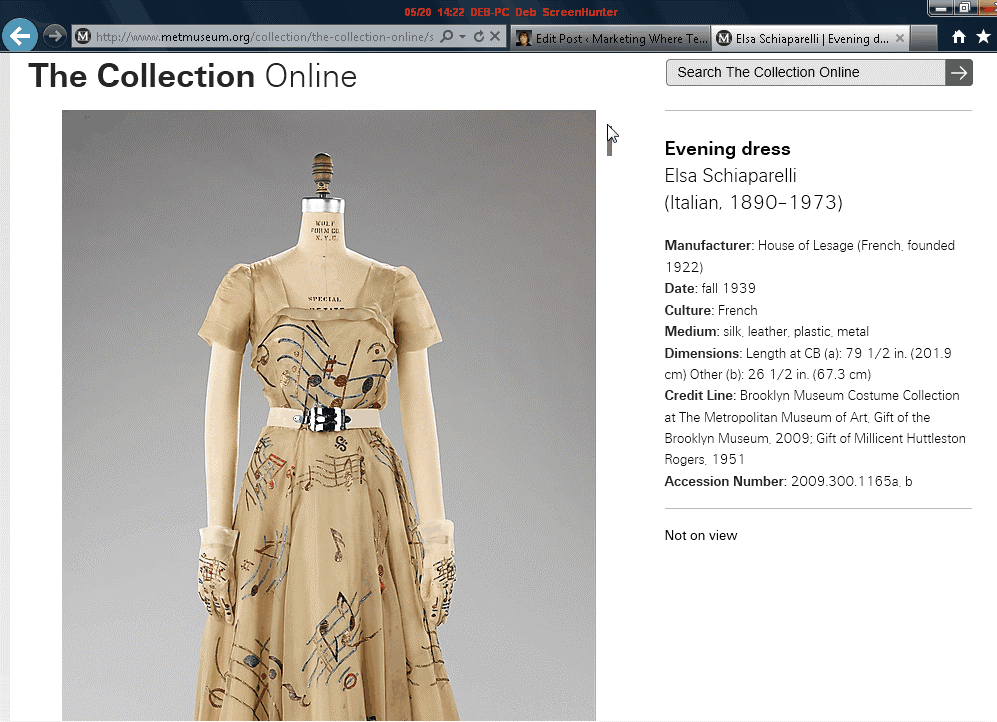This screenshot has height=722, width=997.
Task: Go to the browser Home page icon
Action: [959, 37]
